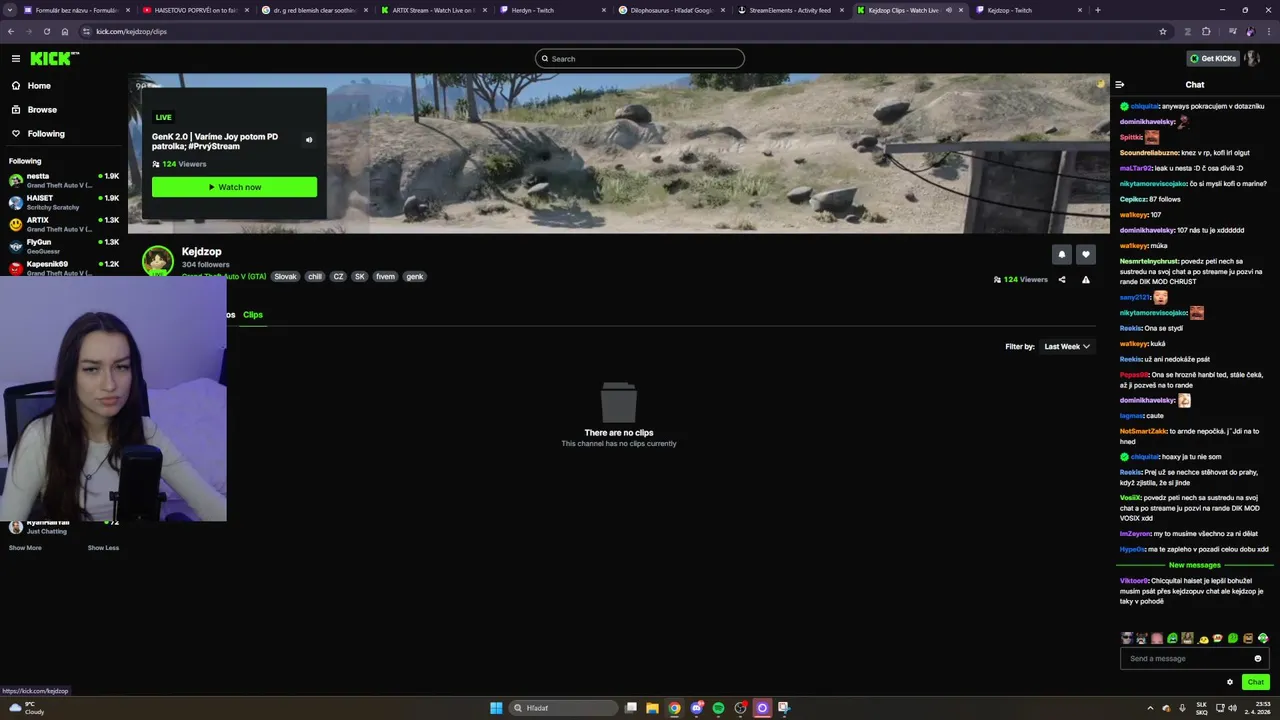
Task: Open Spotify from the taskbar
Action: pos(718,708)
